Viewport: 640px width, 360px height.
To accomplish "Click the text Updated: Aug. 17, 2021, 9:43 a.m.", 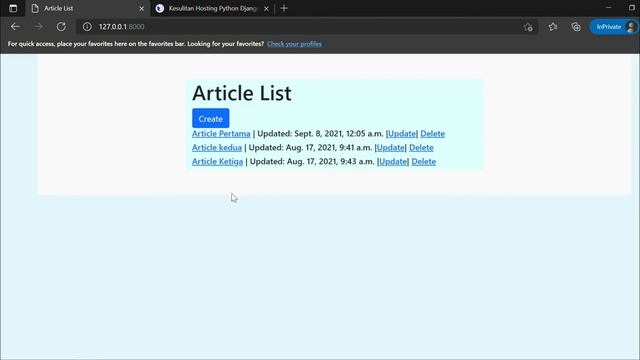I will click(312, 161).
